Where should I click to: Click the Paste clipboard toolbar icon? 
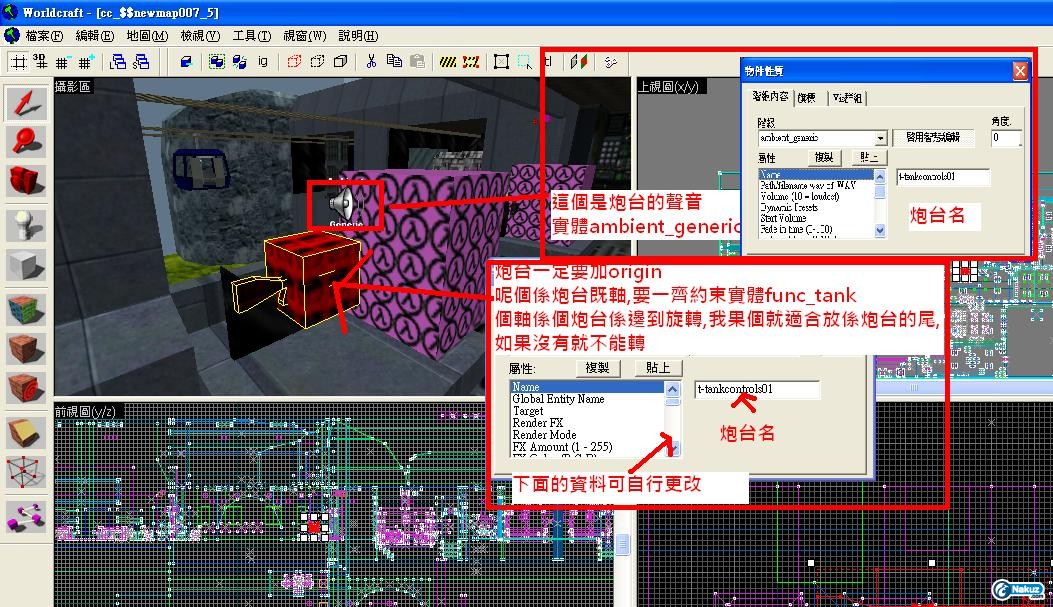pyautogui.click(x=417, y=62)
